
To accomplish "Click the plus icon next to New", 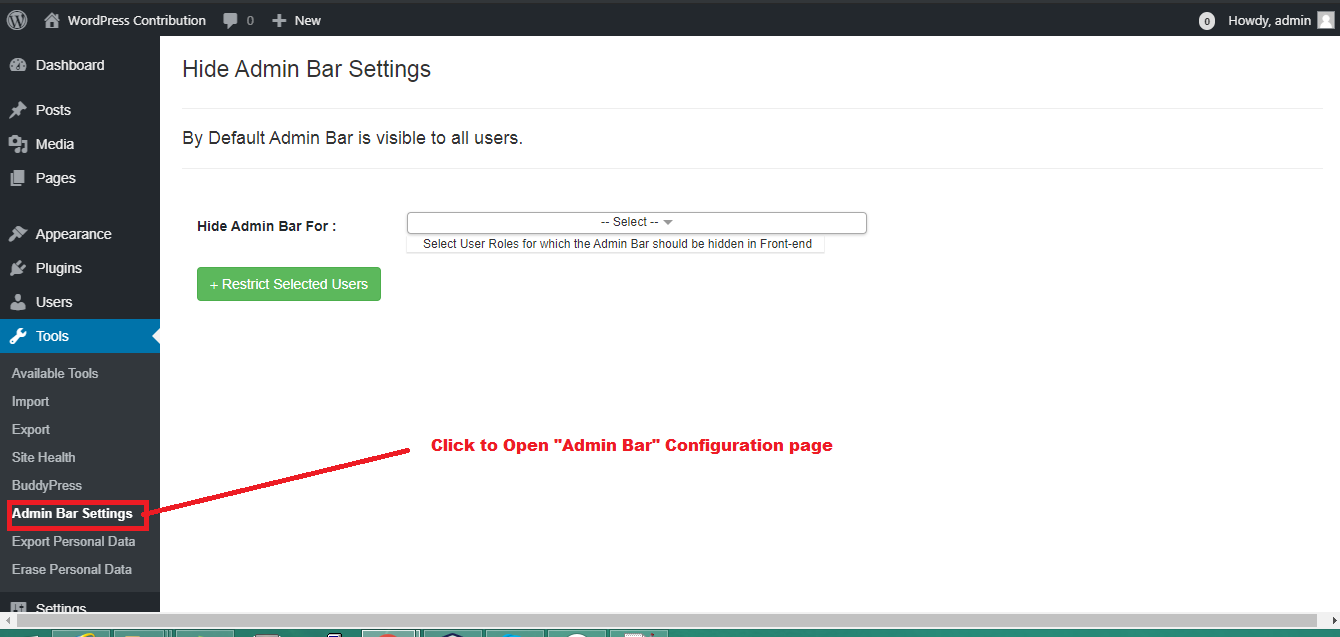I will (279, 20).
